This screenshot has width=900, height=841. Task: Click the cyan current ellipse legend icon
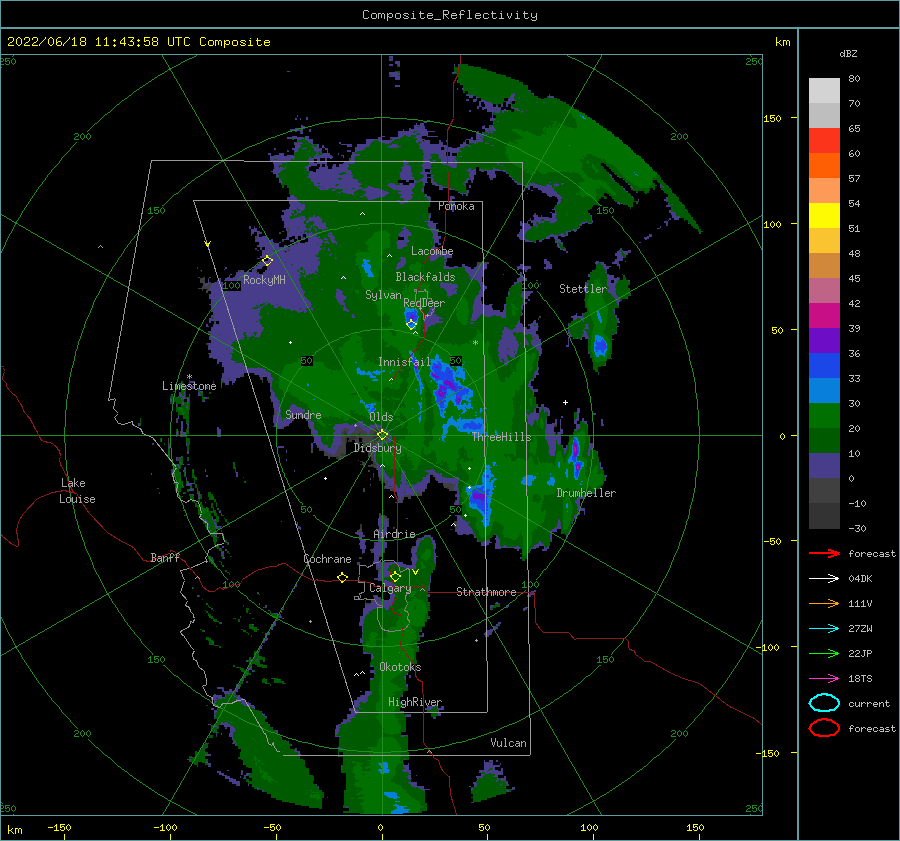coord(824,703)
